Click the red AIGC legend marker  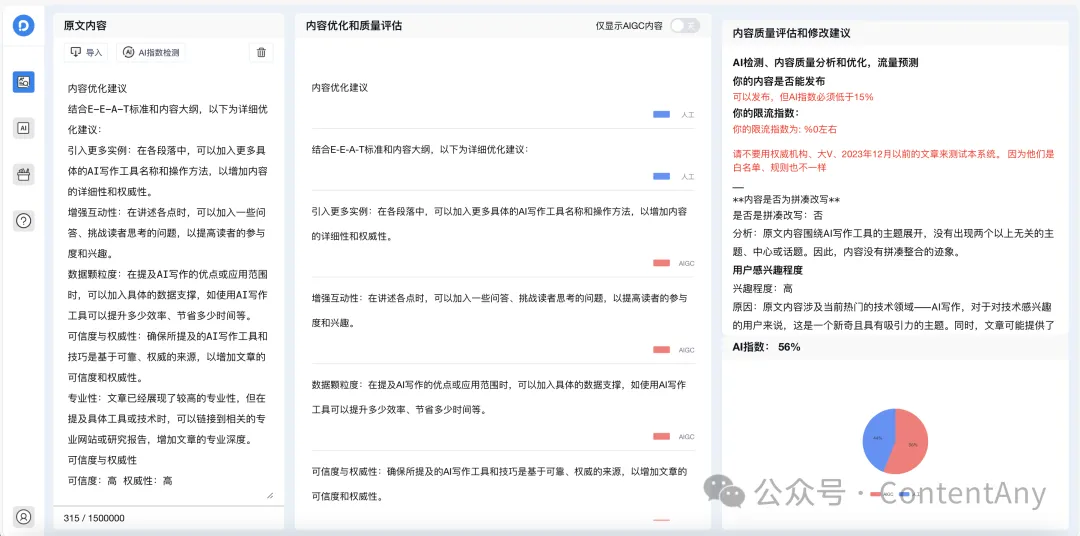click(875, 495)
